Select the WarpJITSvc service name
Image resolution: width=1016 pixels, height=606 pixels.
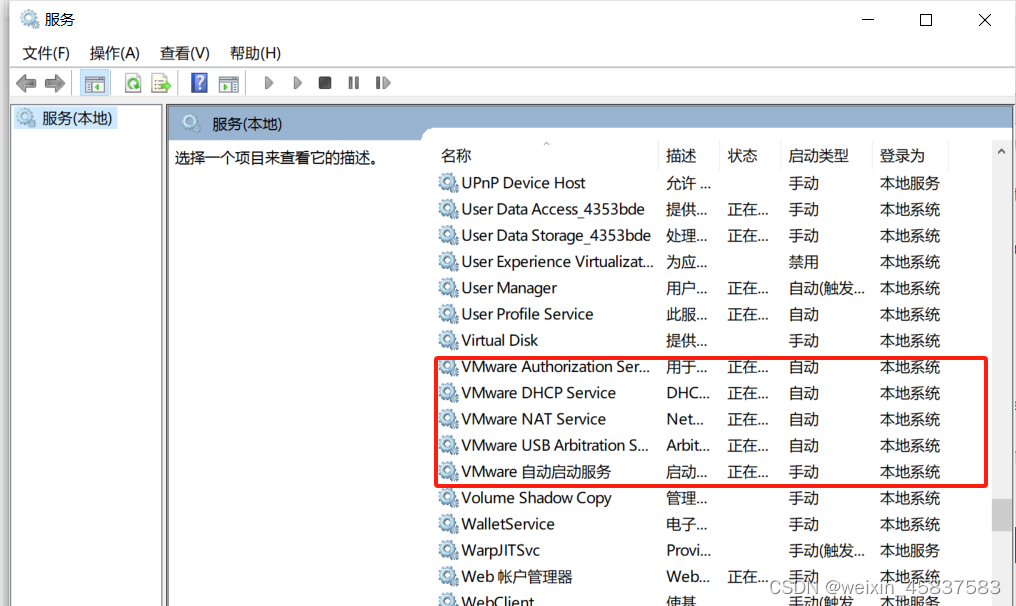click(x=500, y=550)
